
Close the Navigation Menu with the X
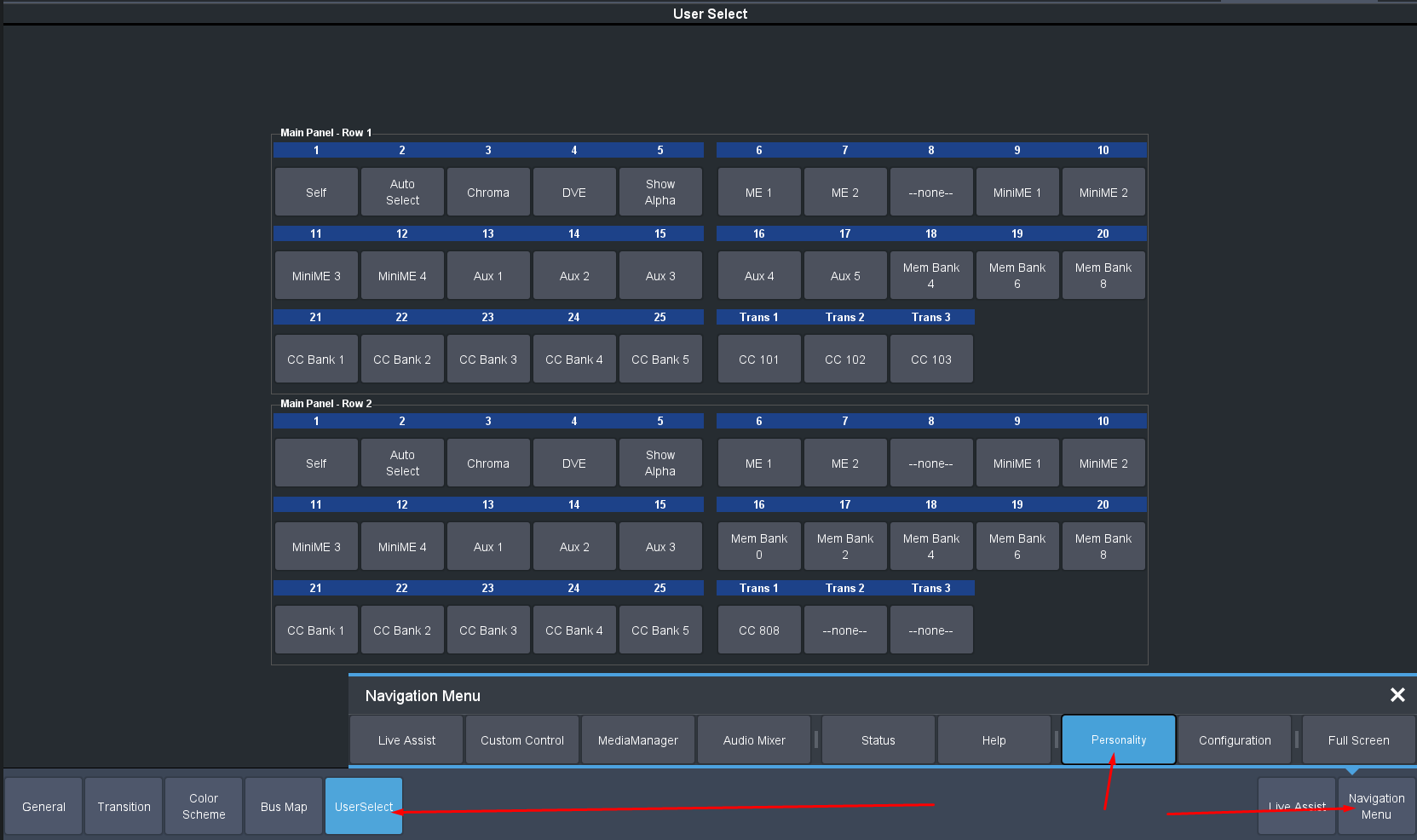coord(1397,695)
